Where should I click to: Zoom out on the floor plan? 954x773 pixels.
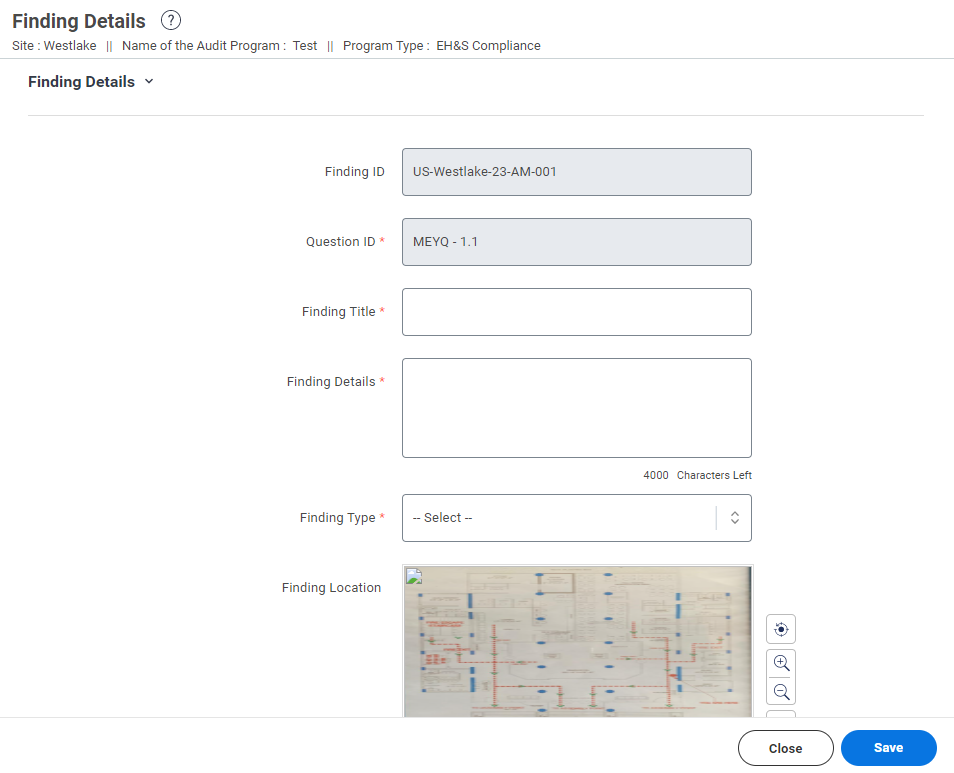coord(781,692)
